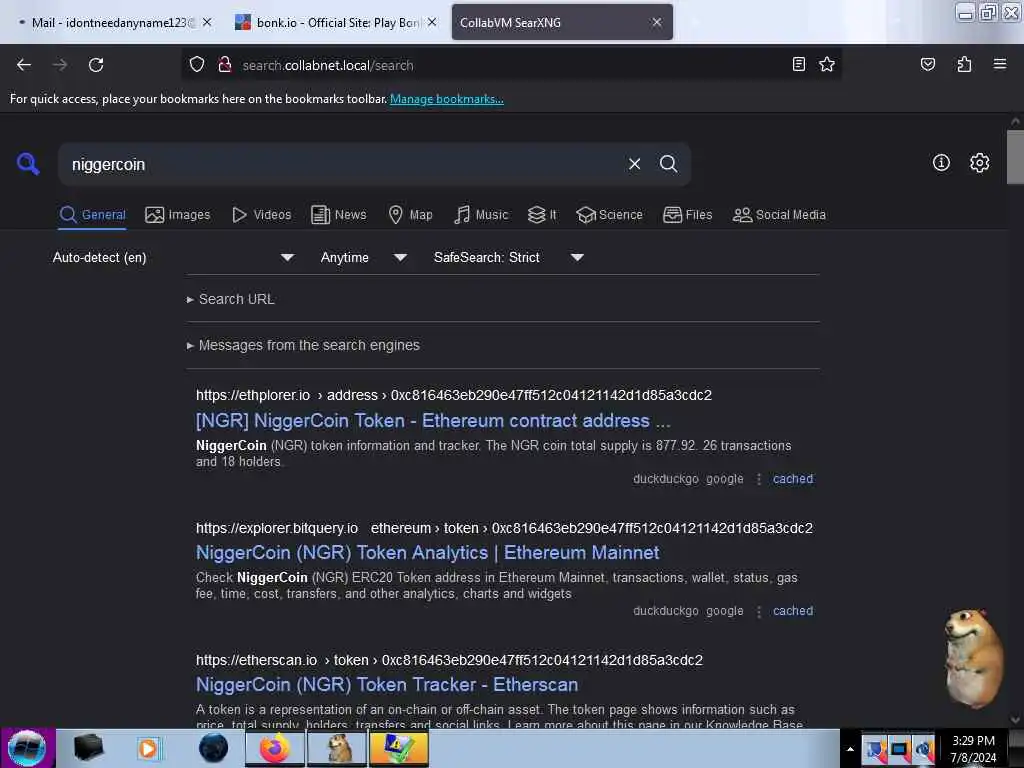
Task: Select the Files search category
Action: (x=687, y=215)
